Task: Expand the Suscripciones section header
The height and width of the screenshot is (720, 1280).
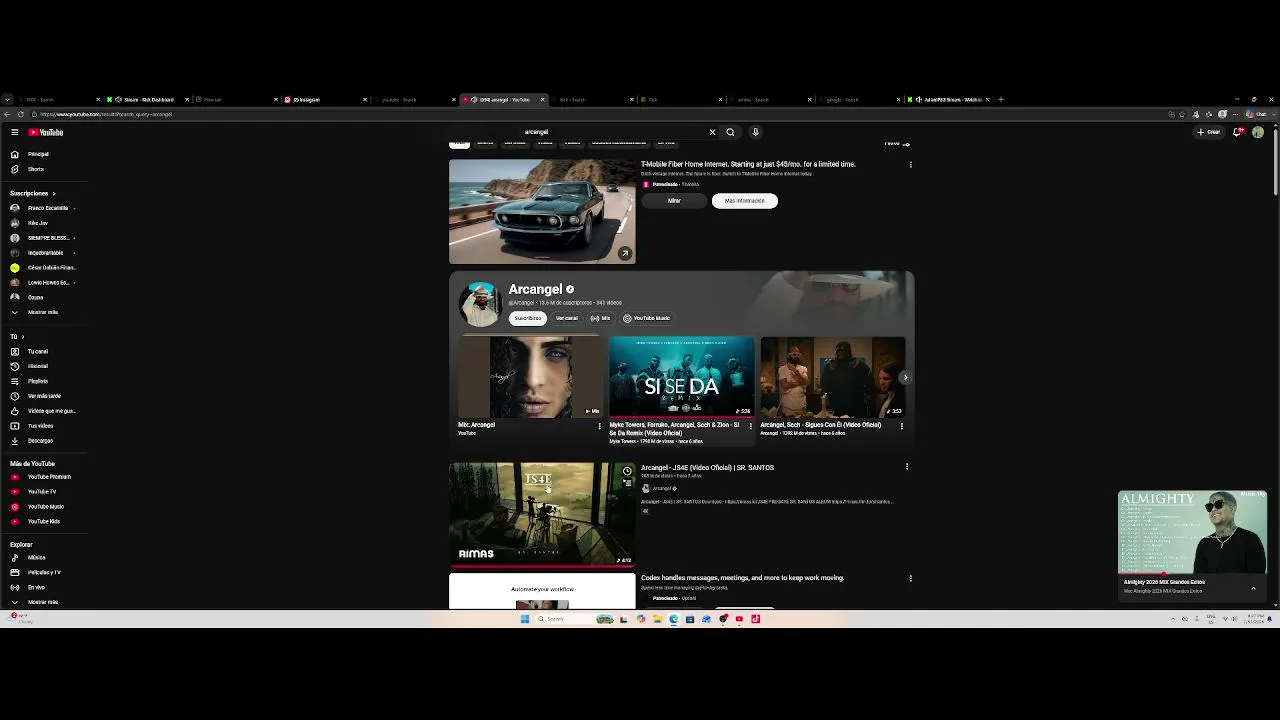Action: (32, 193)
